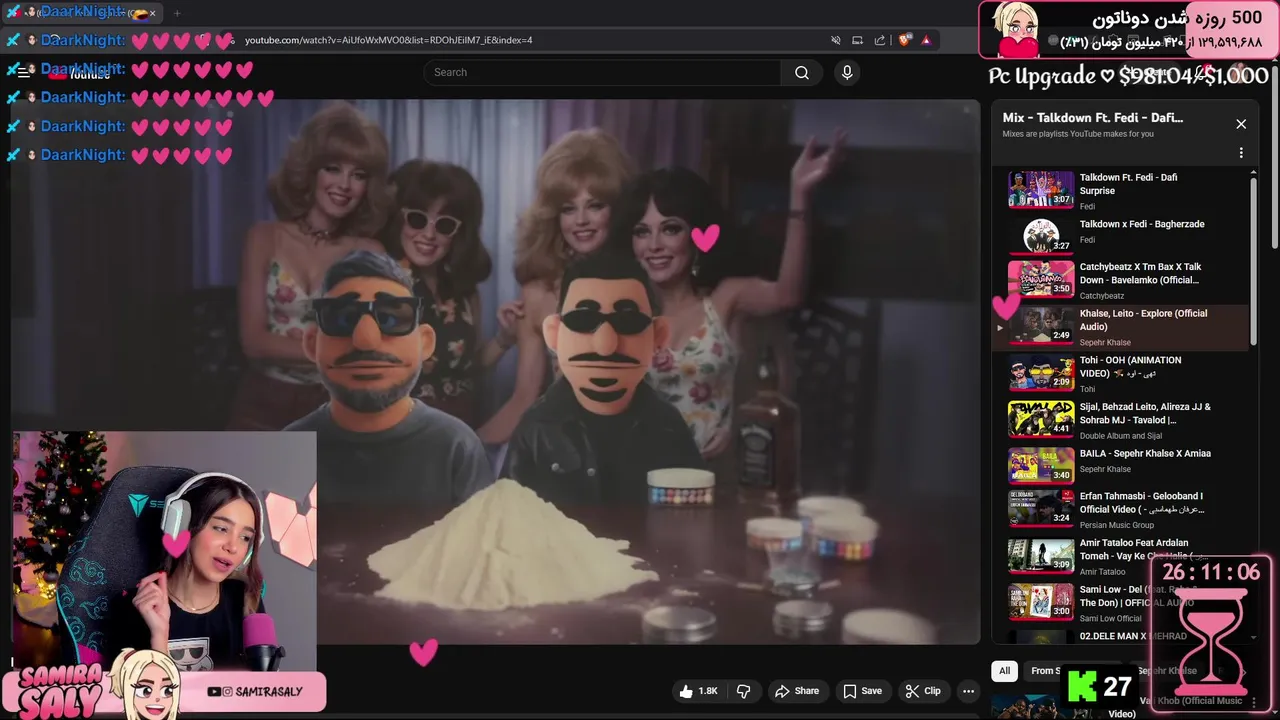Screen dimensions: 1280x720
Task: Open thumbnail for Talkdown Ft. Fedi - Dafi Surprise
Action: (x=1041, y=189)
